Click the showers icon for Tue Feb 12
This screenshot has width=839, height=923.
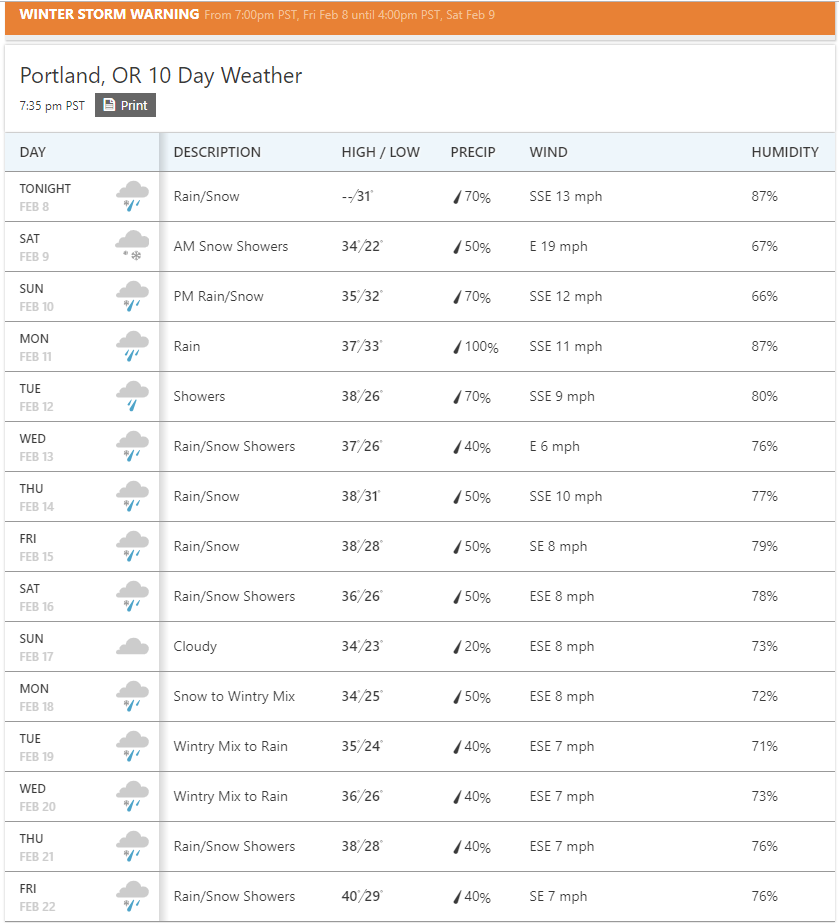[132, 396]
